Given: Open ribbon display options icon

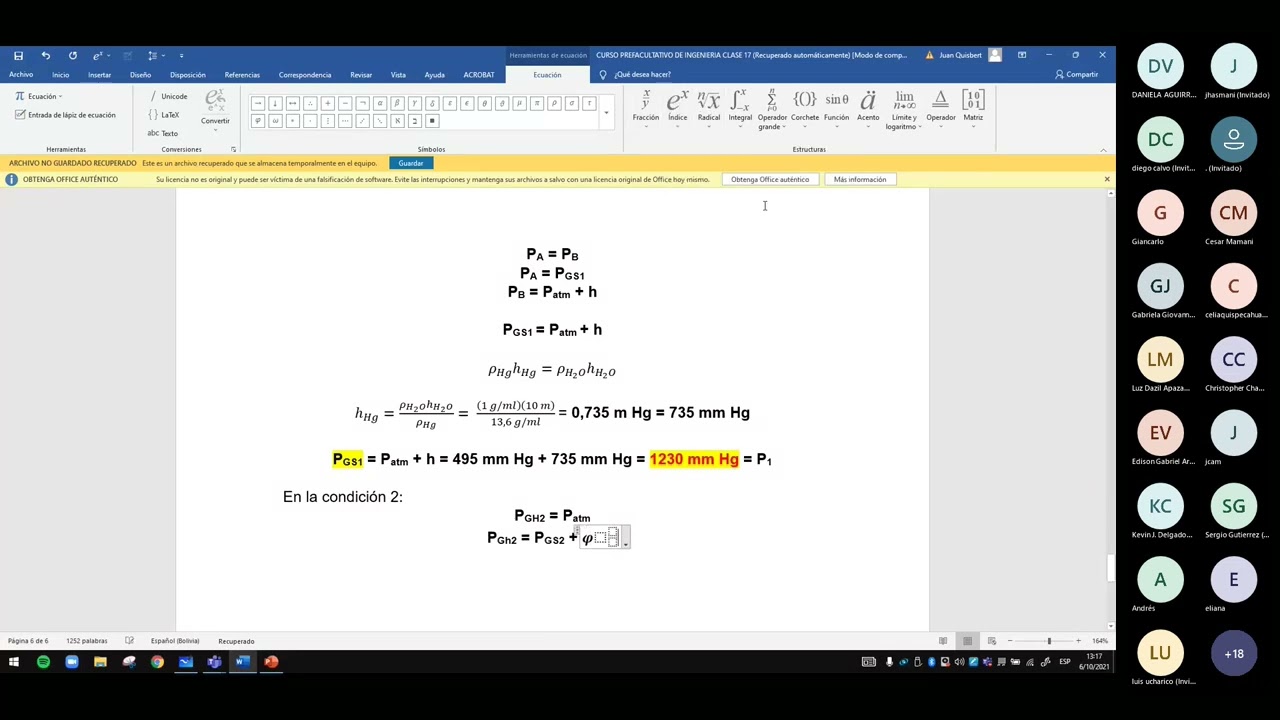Looking at the screenshot, I should point(1021,55).
